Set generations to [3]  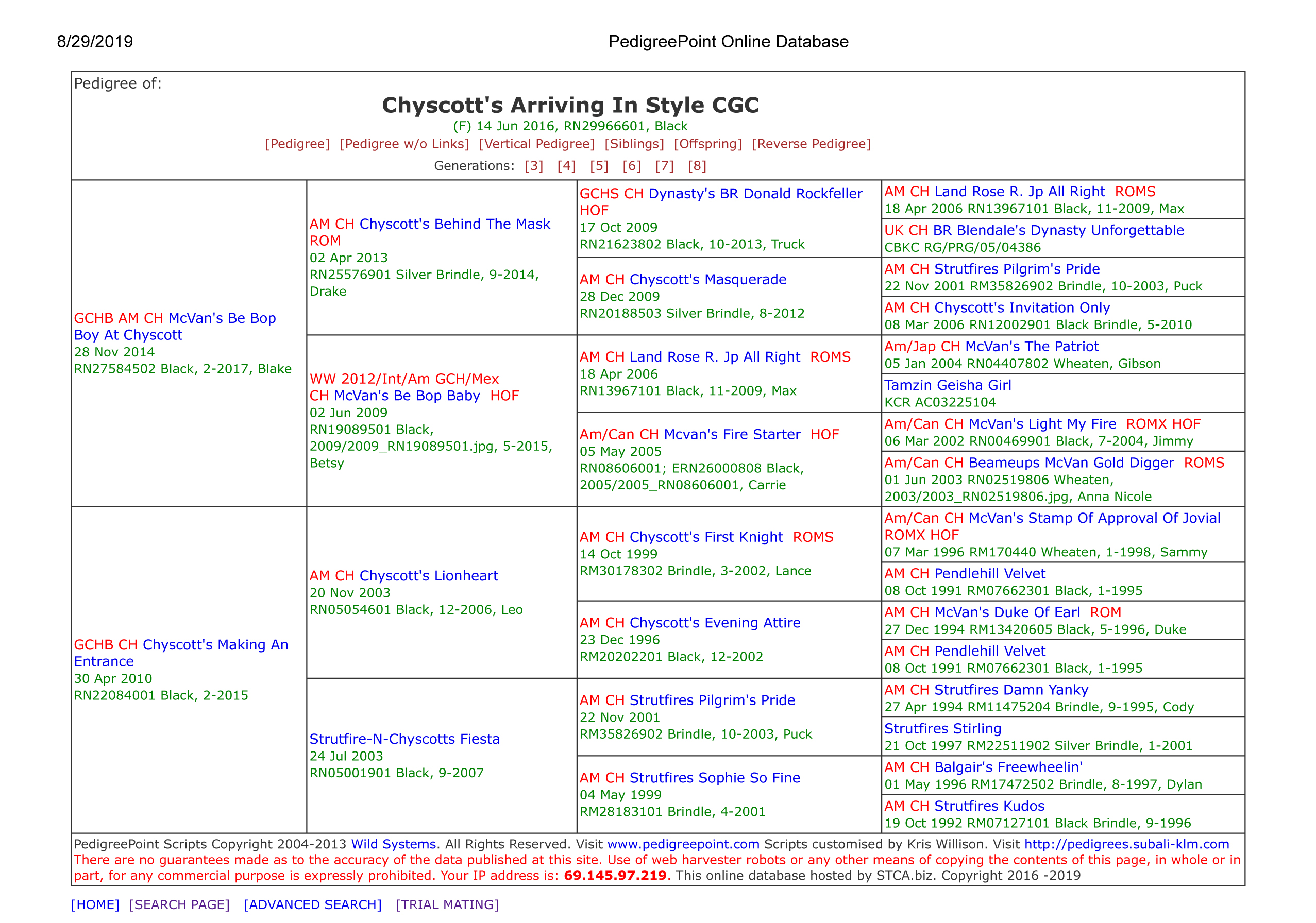(534, 165)
